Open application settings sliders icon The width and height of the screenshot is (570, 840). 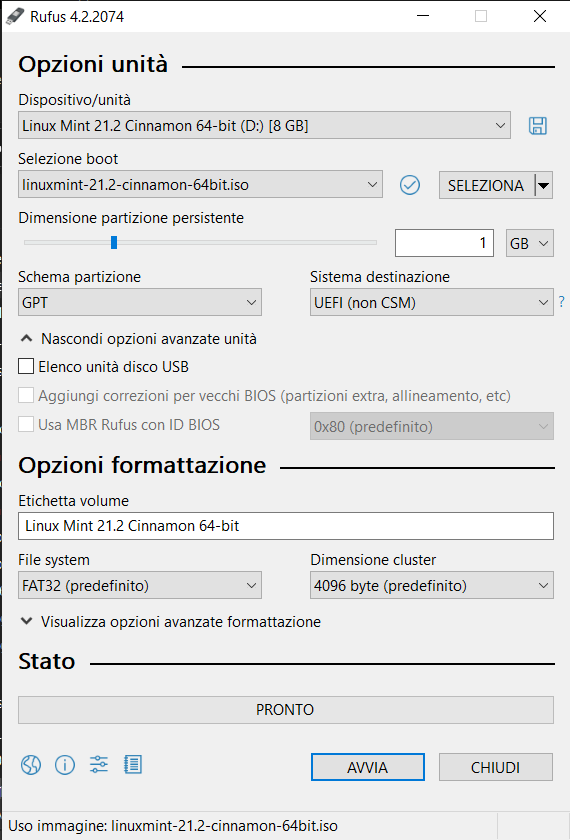click(x=99, y=764)
